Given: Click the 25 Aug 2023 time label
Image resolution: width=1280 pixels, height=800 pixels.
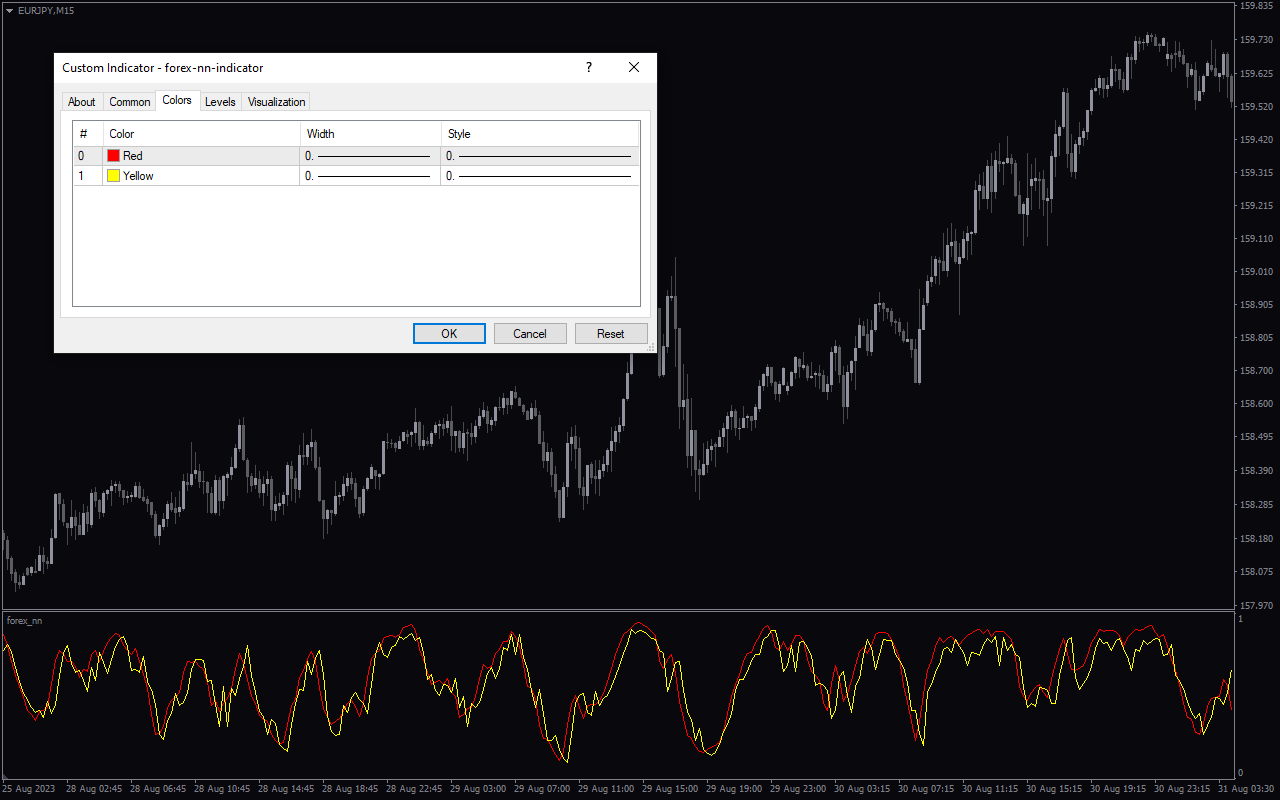Looking at the screenshot, I should click(x=27, y=788).
